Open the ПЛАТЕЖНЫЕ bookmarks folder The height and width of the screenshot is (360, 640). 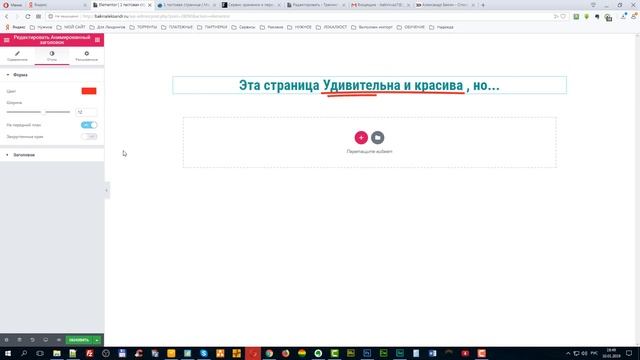(177, 27)
